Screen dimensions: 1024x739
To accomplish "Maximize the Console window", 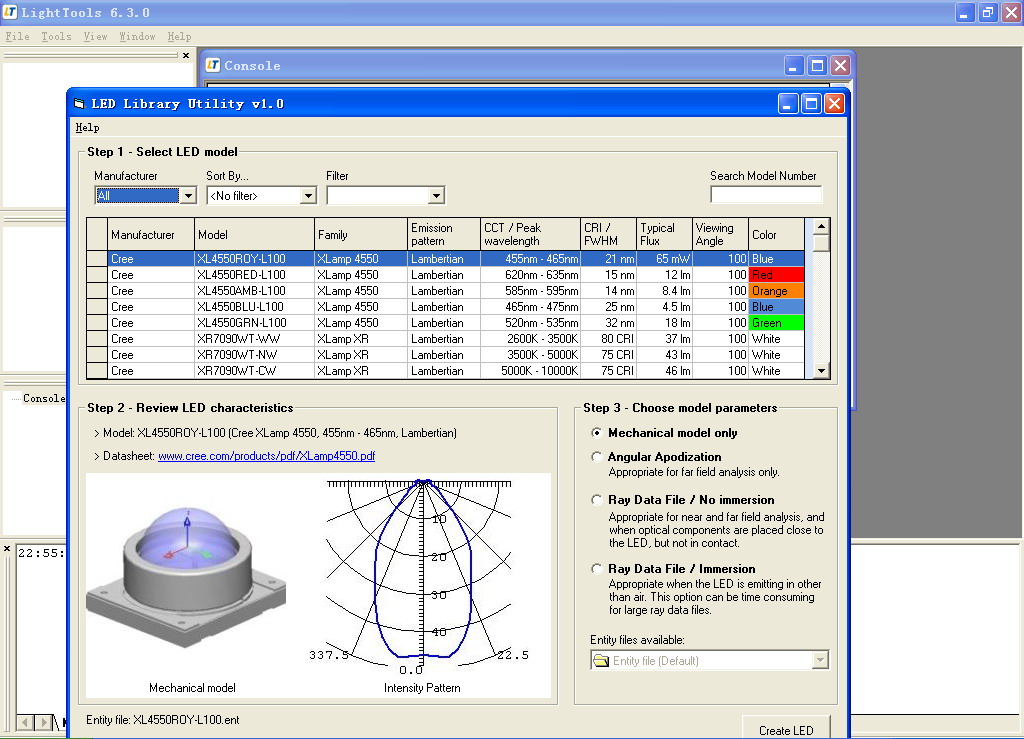I will pyautogui.click(x=817, y=65).
